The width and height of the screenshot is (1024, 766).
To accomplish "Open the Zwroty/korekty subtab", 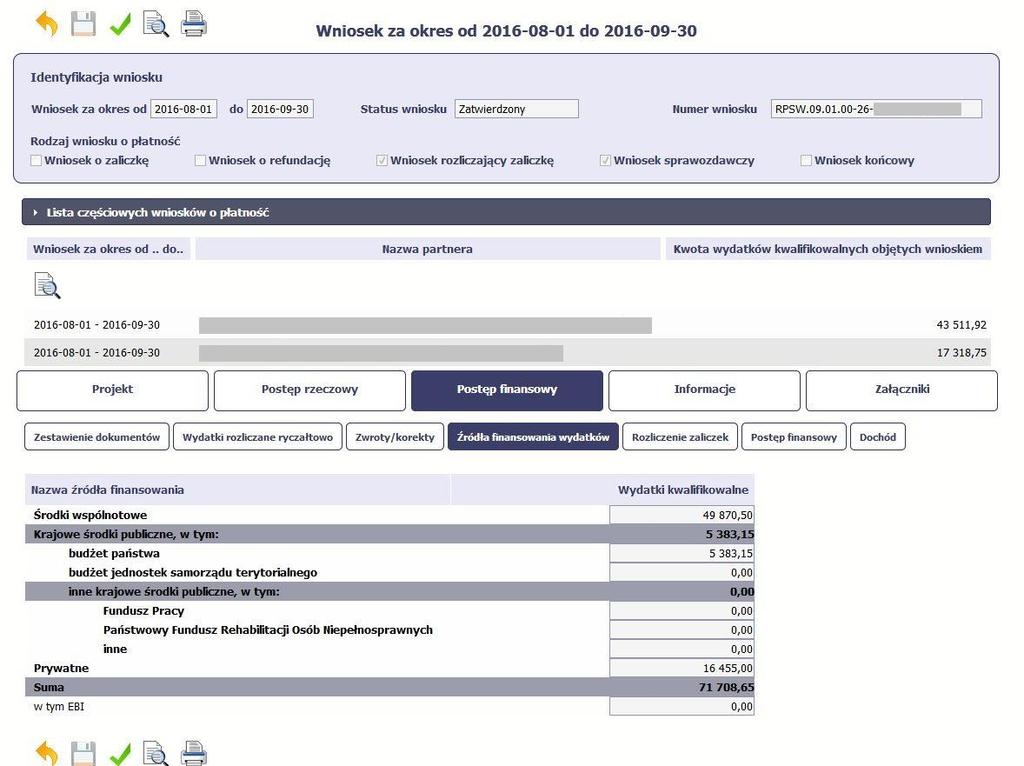I will click(x=395, y=438).
